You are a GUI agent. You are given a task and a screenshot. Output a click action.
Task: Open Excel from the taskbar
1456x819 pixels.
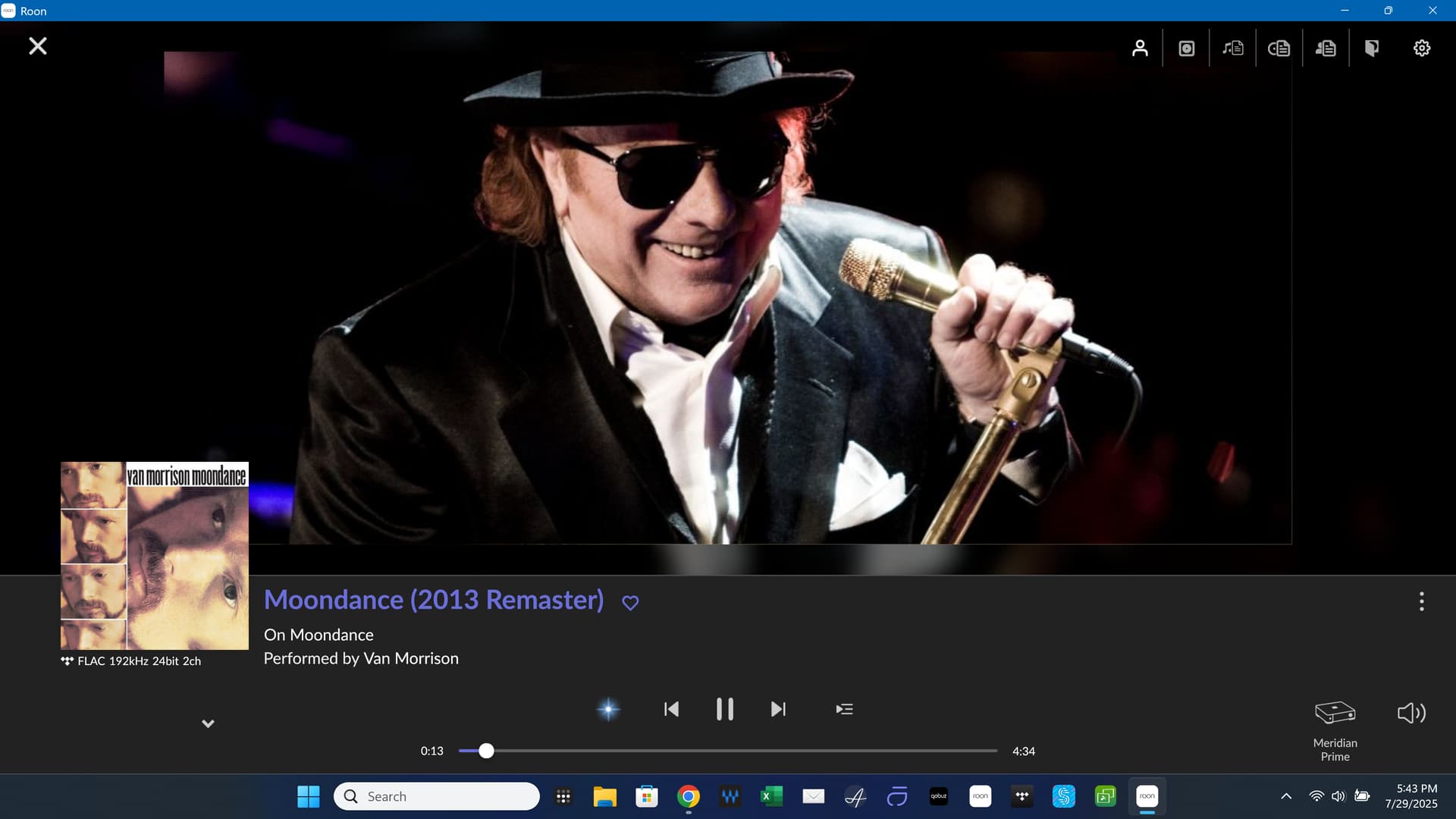coord(771,796)
